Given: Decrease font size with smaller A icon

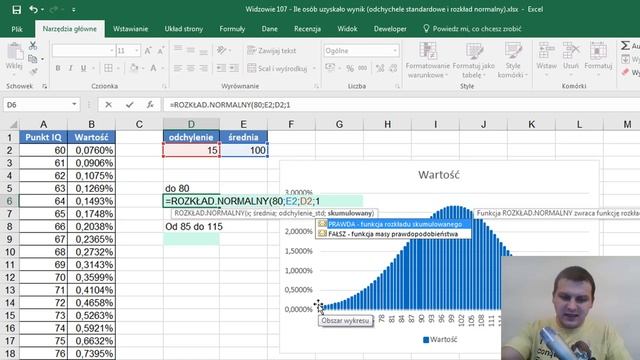Looking at the screenshot, I should coord(161,51).
